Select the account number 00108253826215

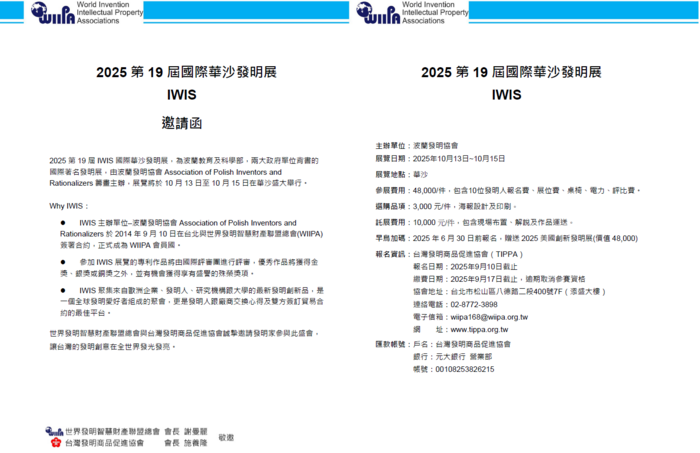point(464,369)
